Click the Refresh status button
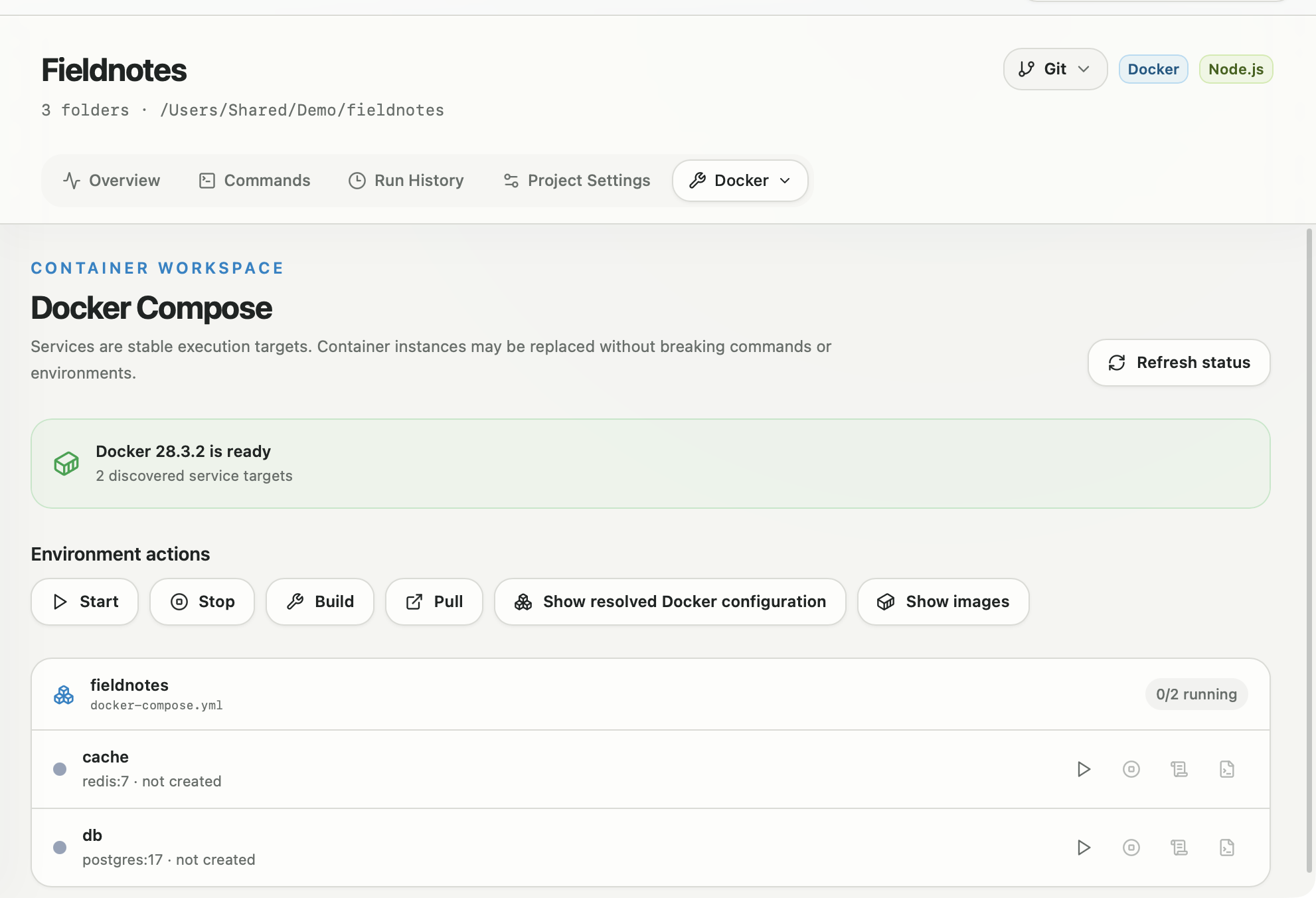Screen dimensions: 1316x898 coord(1179,363)
